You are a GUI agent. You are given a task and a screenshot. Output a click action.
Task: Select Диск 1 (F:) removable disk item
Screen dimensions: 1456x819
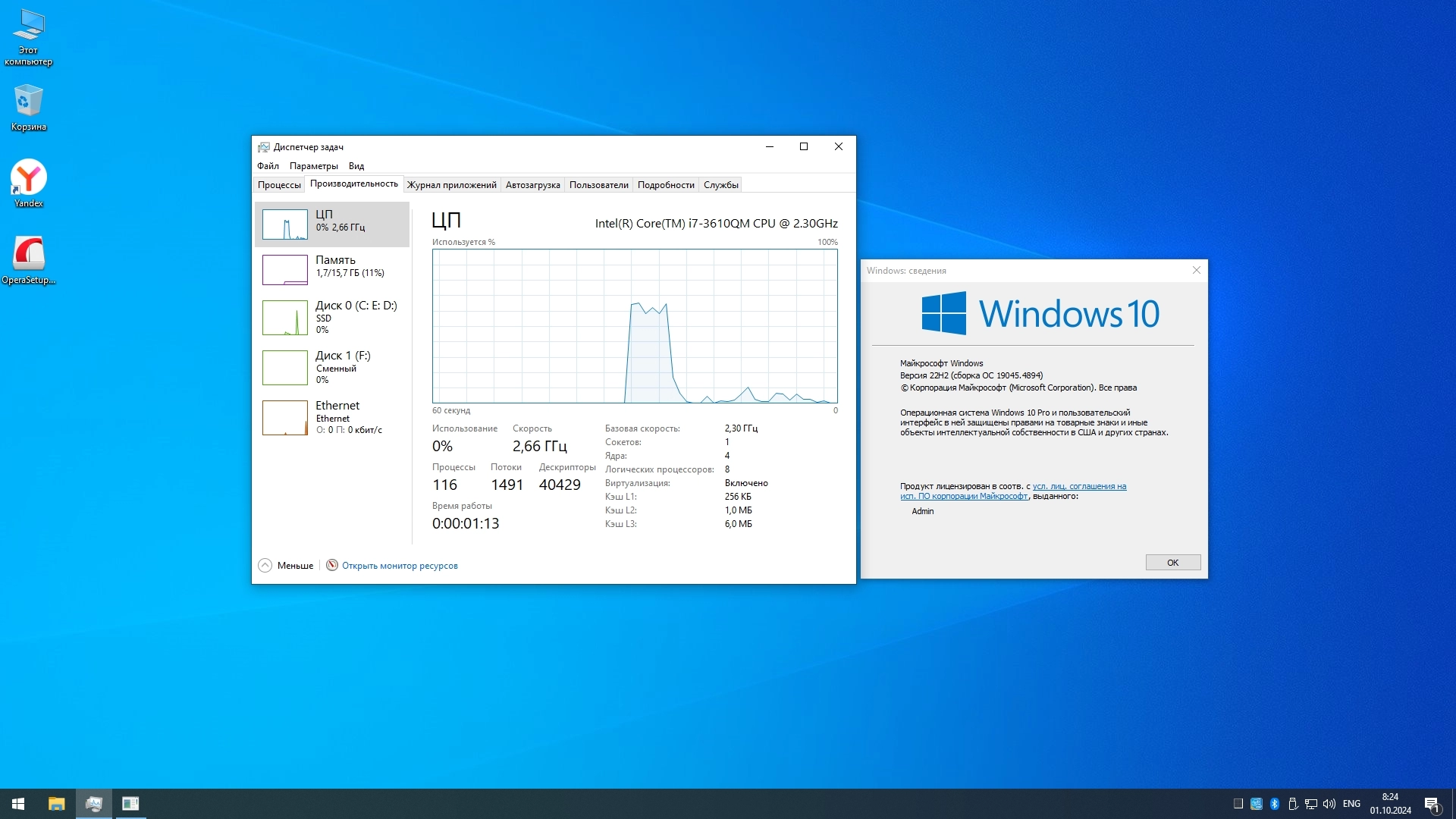pos(285,368)
